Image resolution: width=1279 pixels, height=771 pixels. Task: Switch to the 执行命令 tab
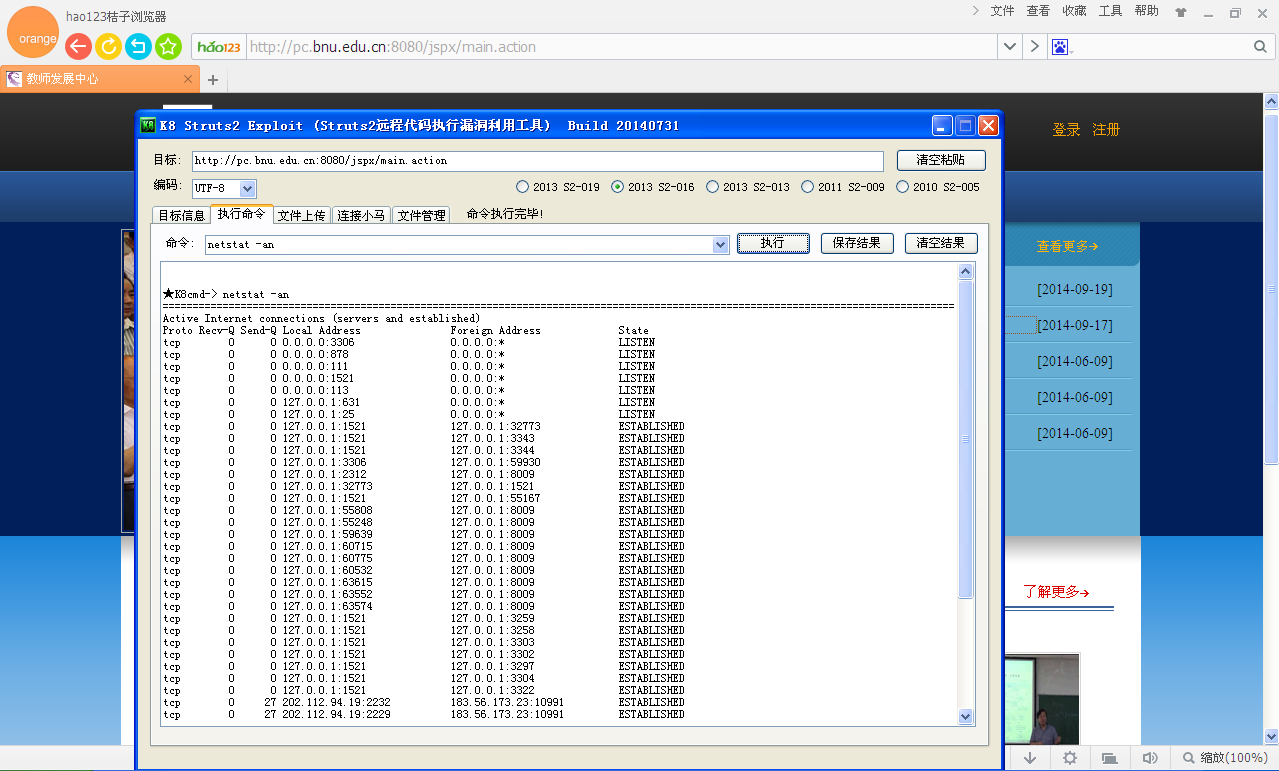click(241, 214)
